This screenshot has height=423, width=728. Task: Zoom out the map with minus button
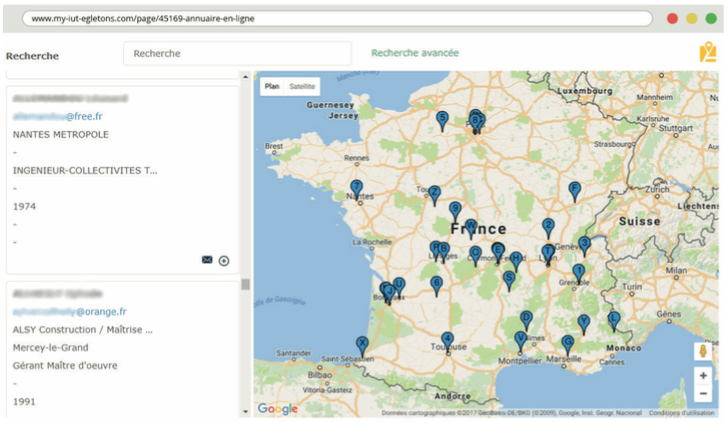click(x=703, y=394)
